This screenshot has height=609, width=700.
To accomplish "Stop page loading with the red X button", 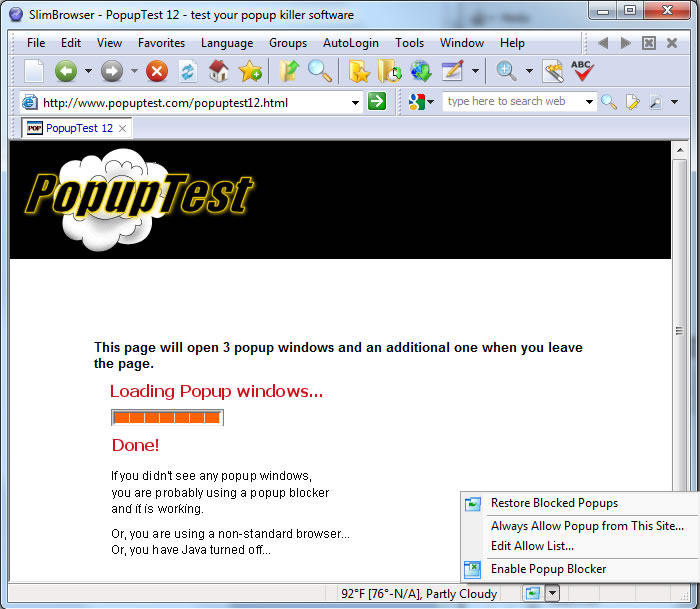I will (x=157, y=71).
